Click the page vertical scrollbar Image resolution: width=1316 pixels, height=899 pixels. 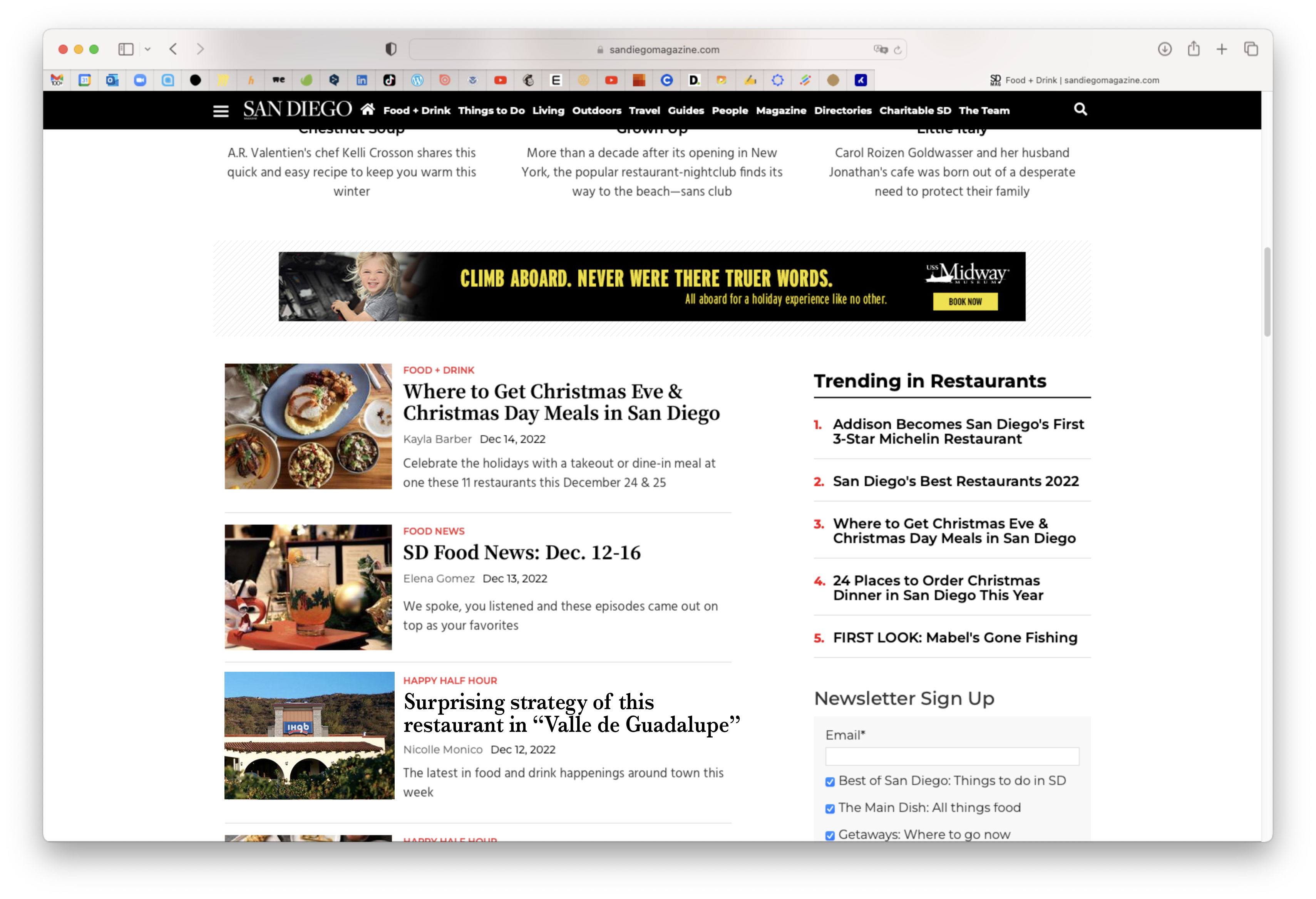coord(1267,292)
